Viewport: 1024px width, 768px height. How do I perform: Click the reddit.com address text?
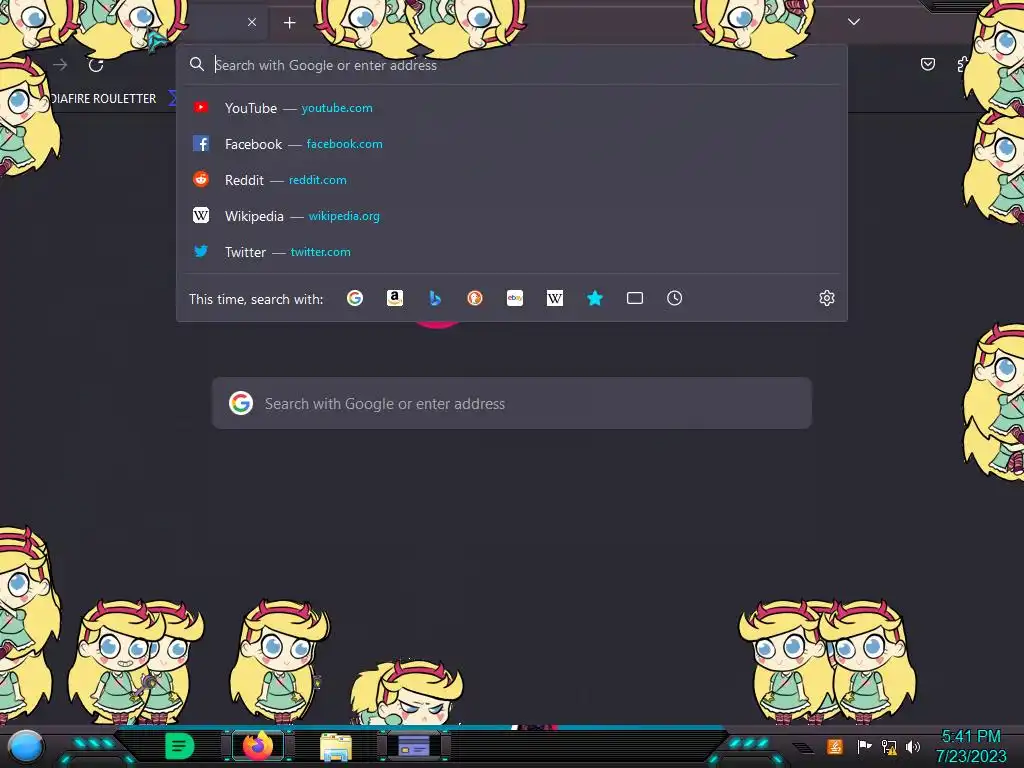(x=317, y=180)
